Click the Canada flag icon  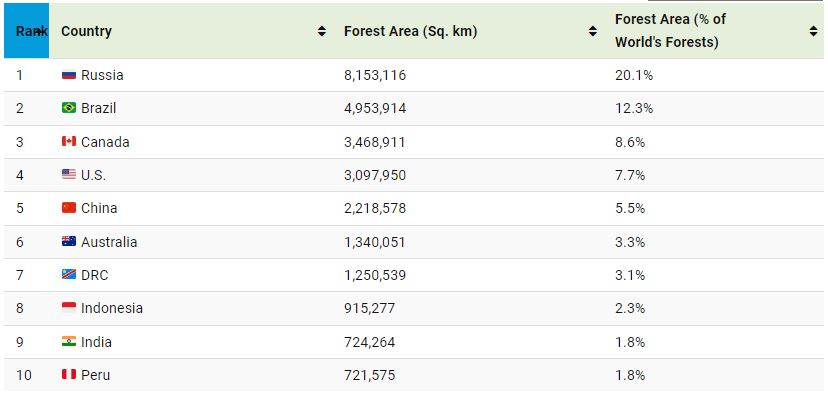(x=69, y=142)
